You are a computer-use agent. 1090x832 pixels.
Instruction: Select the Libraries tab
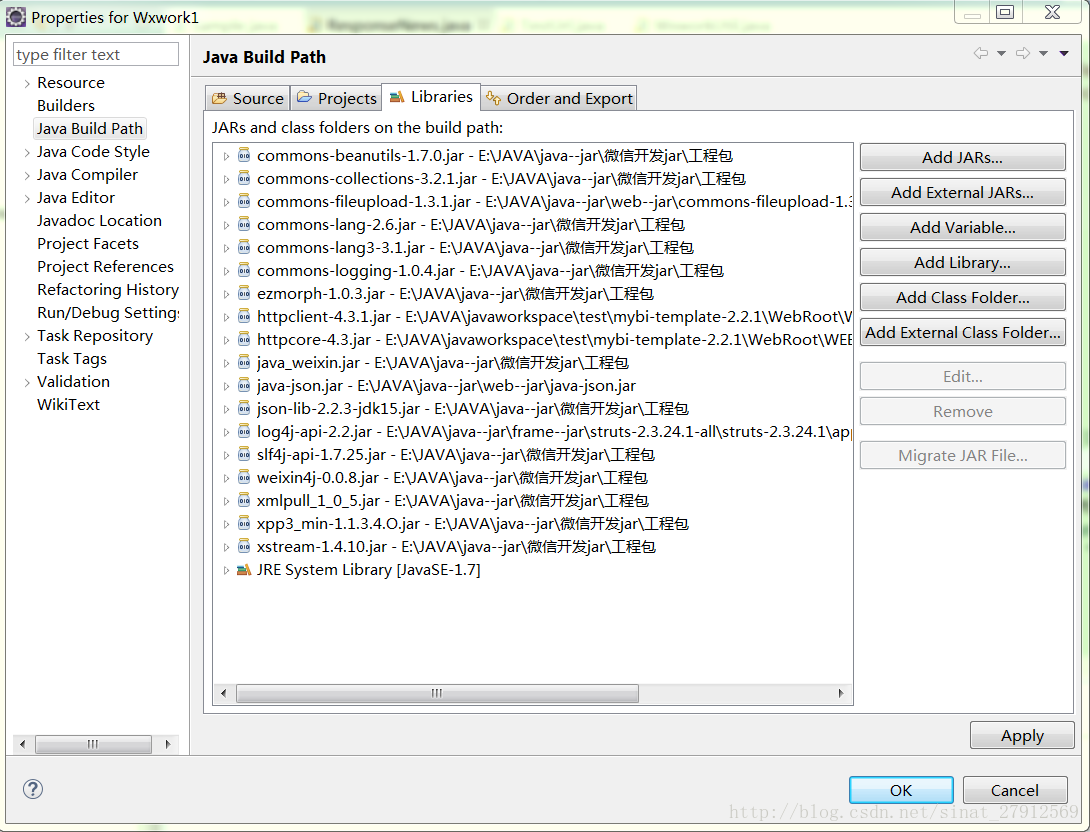tap(431, 96)
